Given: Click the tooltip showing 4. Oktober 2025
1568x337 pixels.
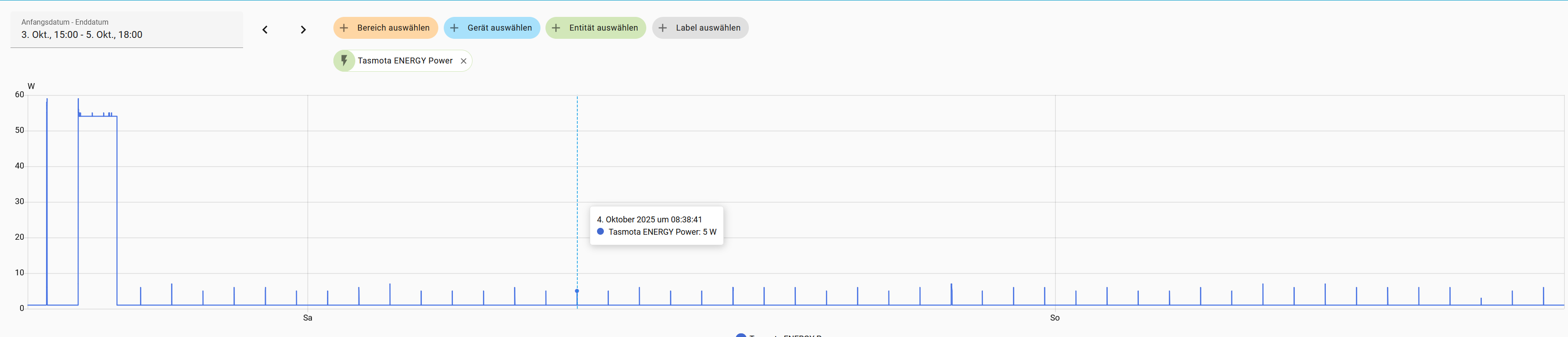Looking at the screenshot, I should tap(656, 226).
